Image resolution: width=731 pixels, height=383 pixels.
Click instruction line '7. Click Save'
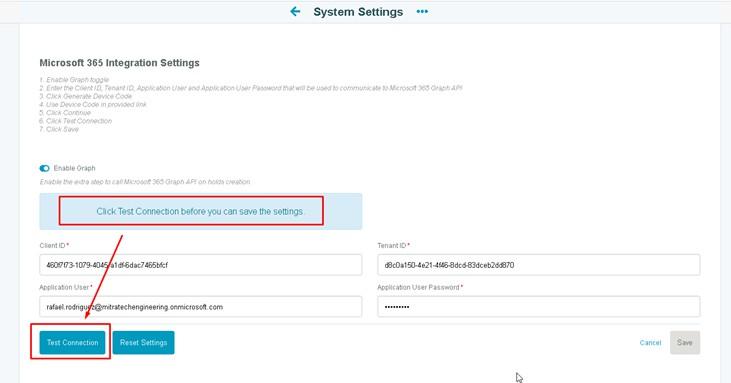[59, 130]
